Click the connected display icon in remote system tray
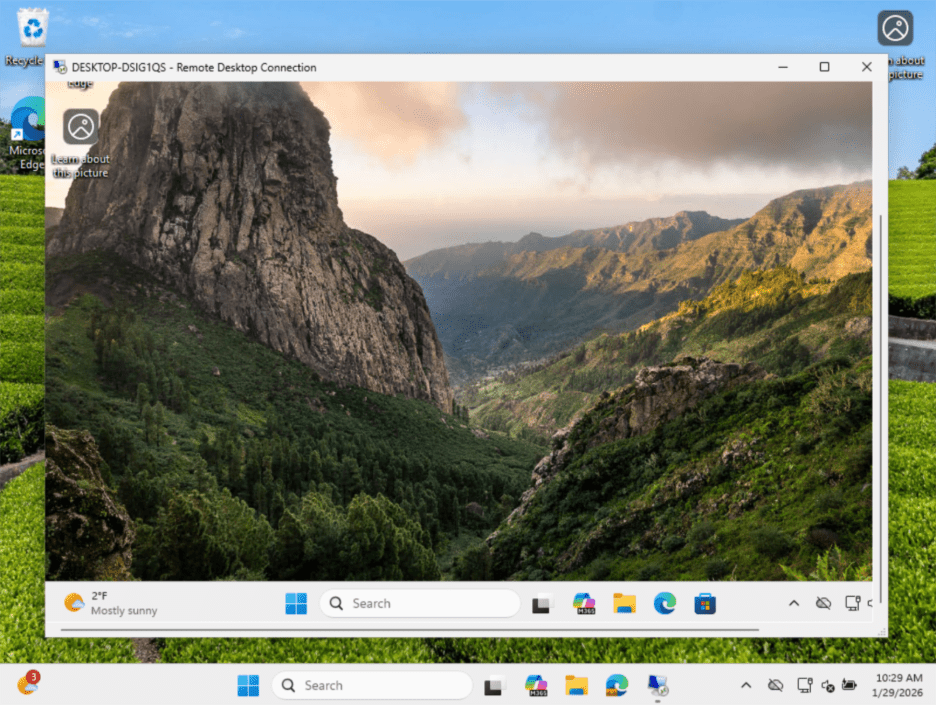The image size is (936, 705). tap(853, 603)
